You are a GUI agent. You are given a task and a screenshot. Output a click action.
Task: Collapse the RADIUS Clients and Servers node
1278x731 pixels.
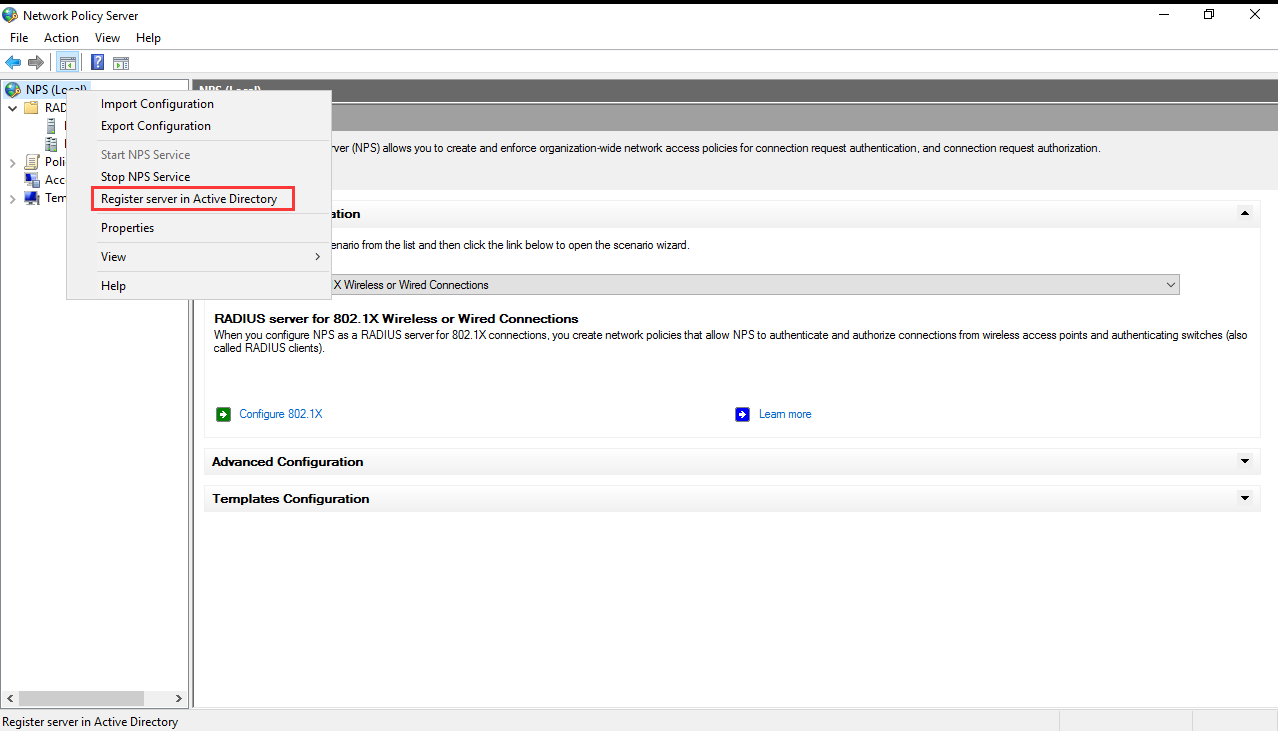12,107
